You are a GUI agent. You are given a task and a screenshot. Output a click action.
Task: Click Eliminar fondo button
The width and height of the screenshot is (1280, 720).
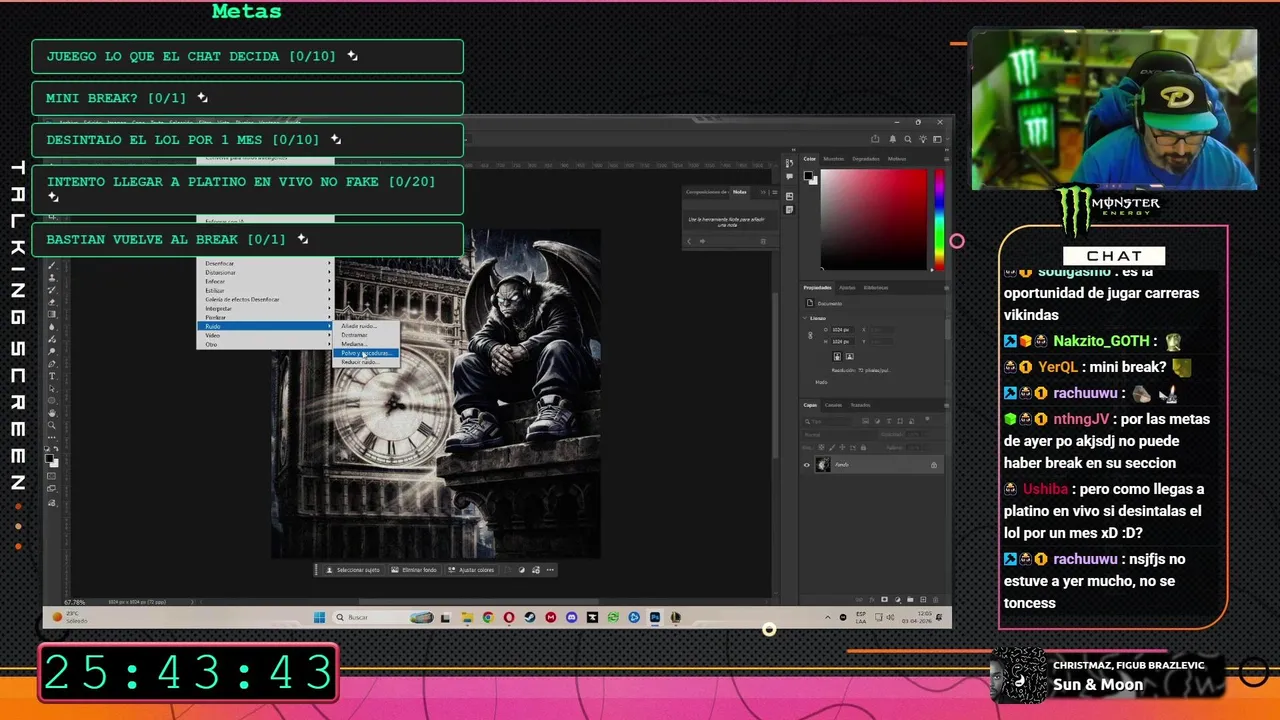[x=414, y=570]
